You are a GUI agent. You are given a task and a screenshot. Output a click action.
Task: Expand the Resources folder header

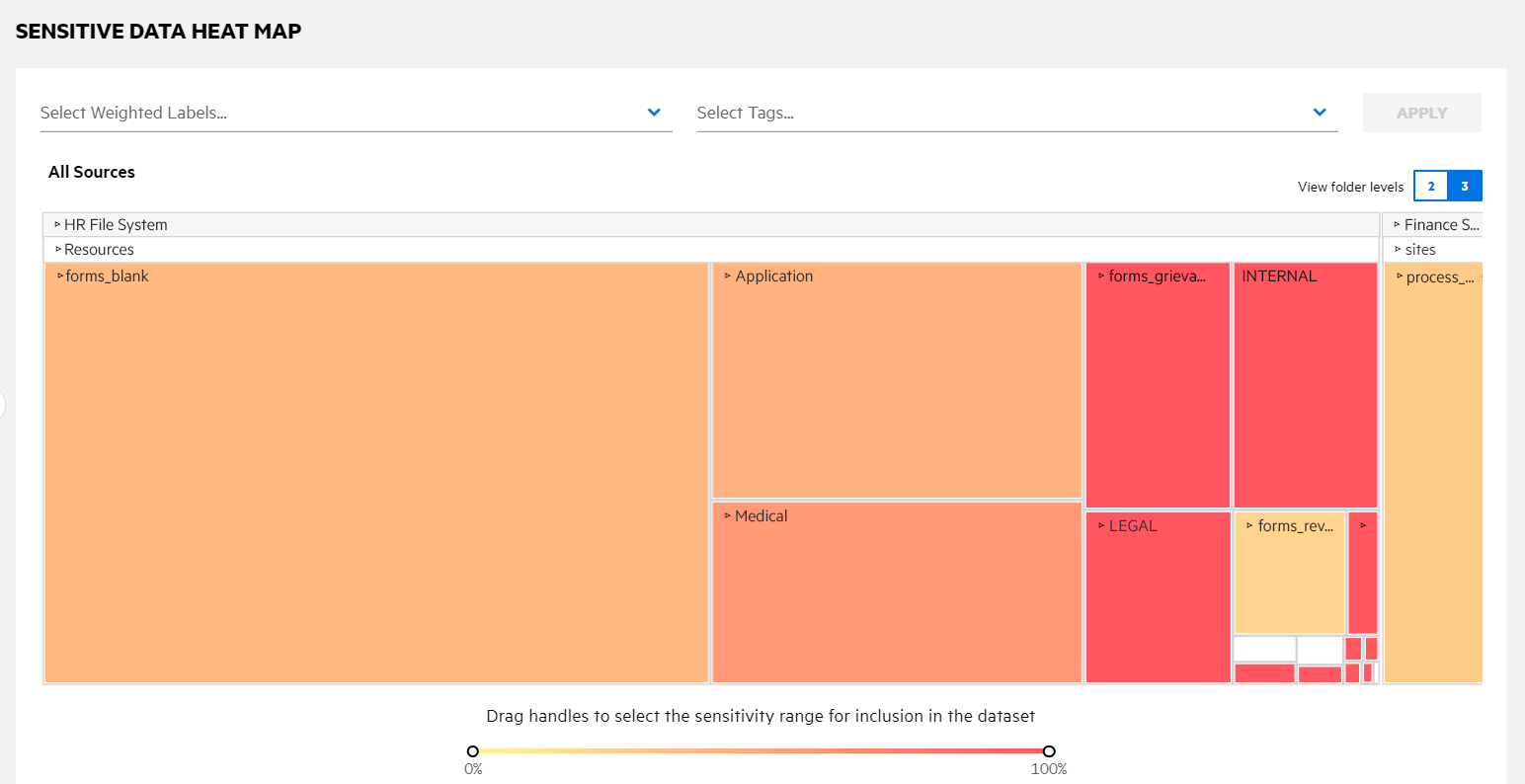(99, 250)
